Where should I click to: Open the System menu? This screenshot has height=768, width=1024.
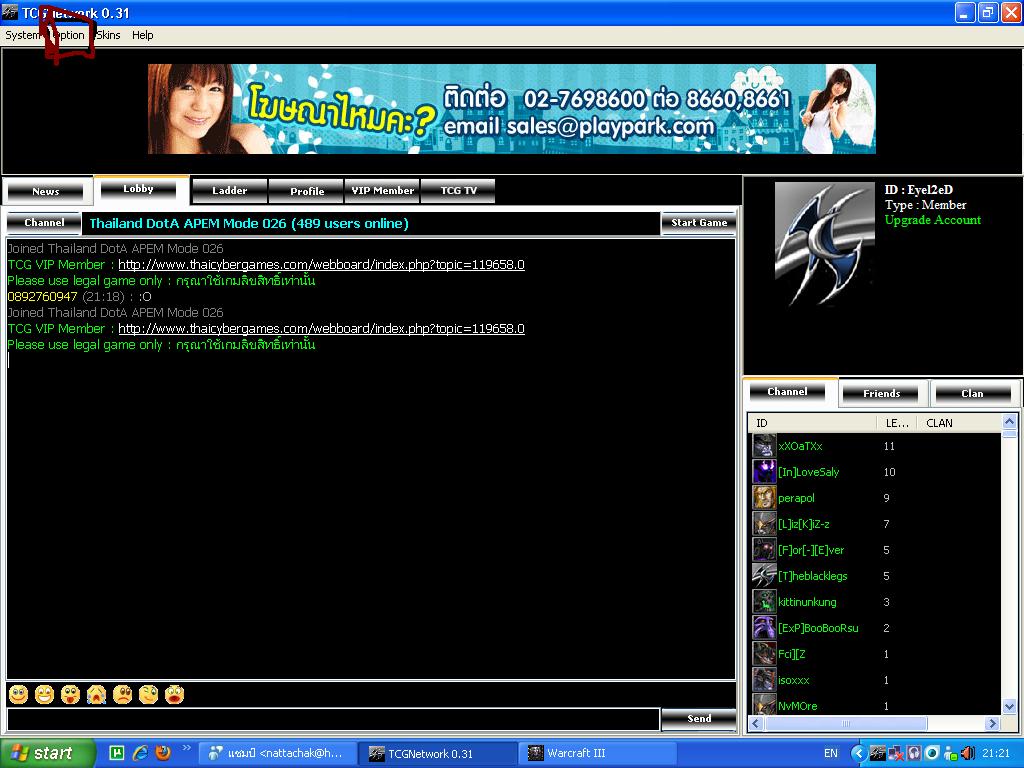pyautogui.click(x=22, y=35)
